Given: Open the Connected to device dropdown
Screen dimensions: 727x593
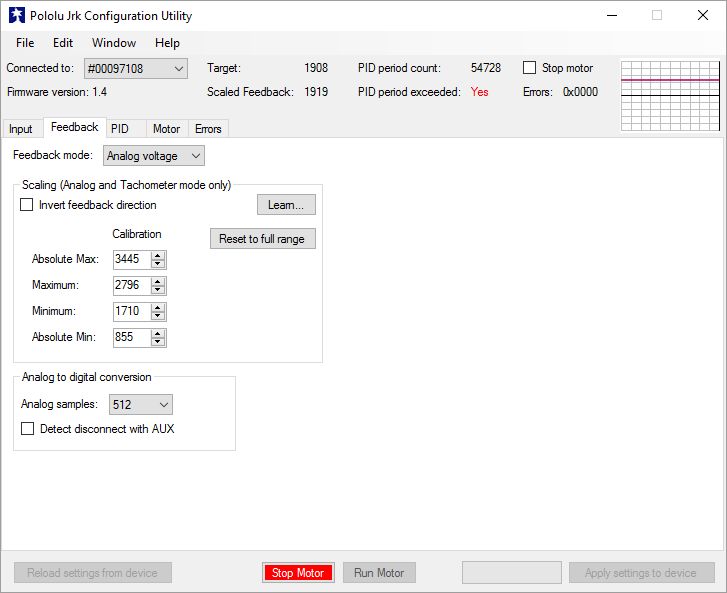Looking at the screenshot, I should coord(135,69).
